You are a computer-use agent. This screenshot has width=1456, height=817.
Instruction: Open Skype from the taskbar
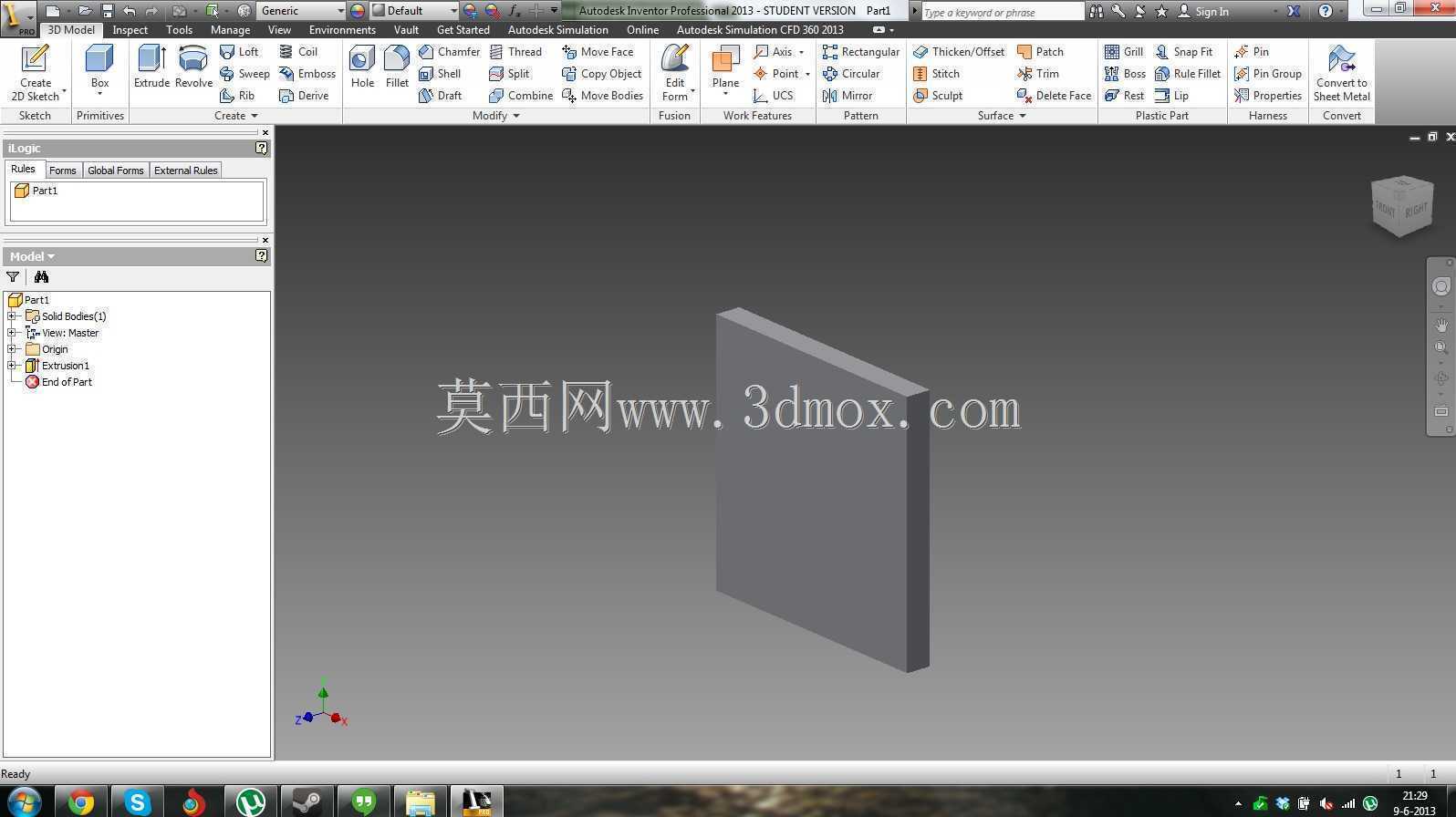click(x=137, y=802)
